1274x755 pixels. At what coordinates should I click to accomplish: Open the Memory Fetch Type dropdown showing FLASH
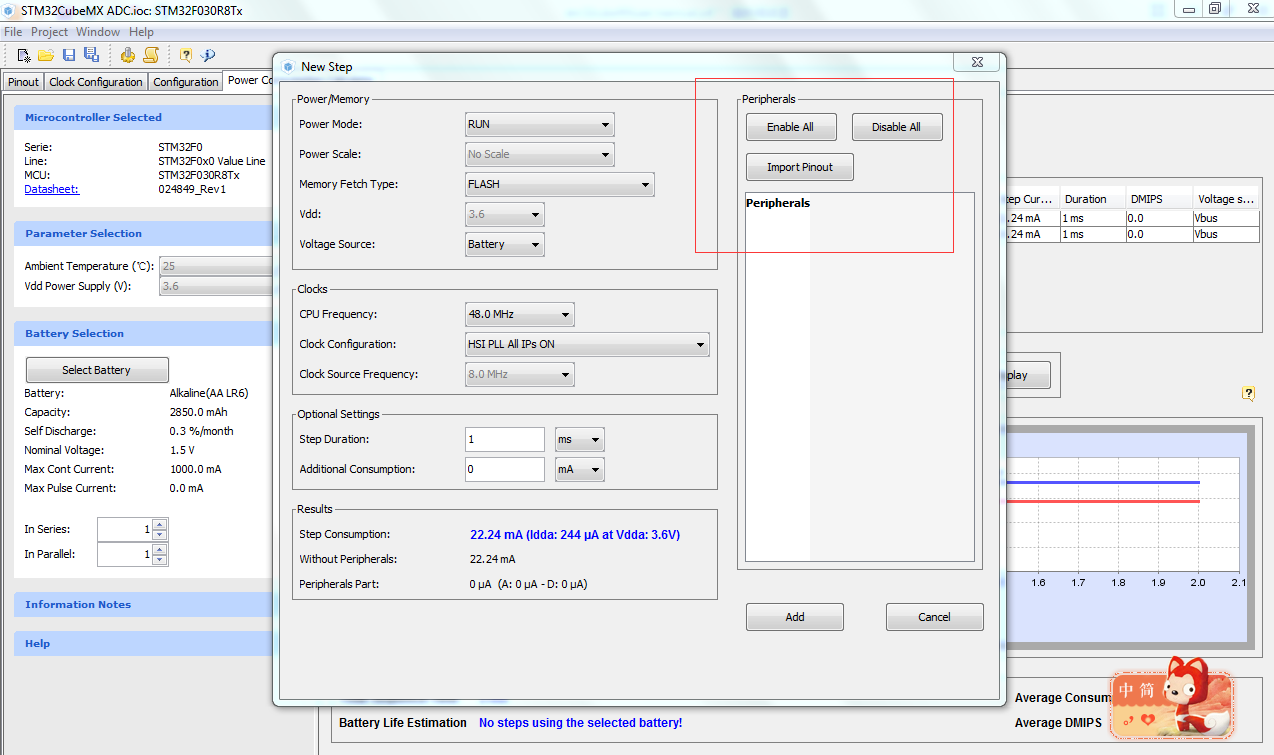560,184
